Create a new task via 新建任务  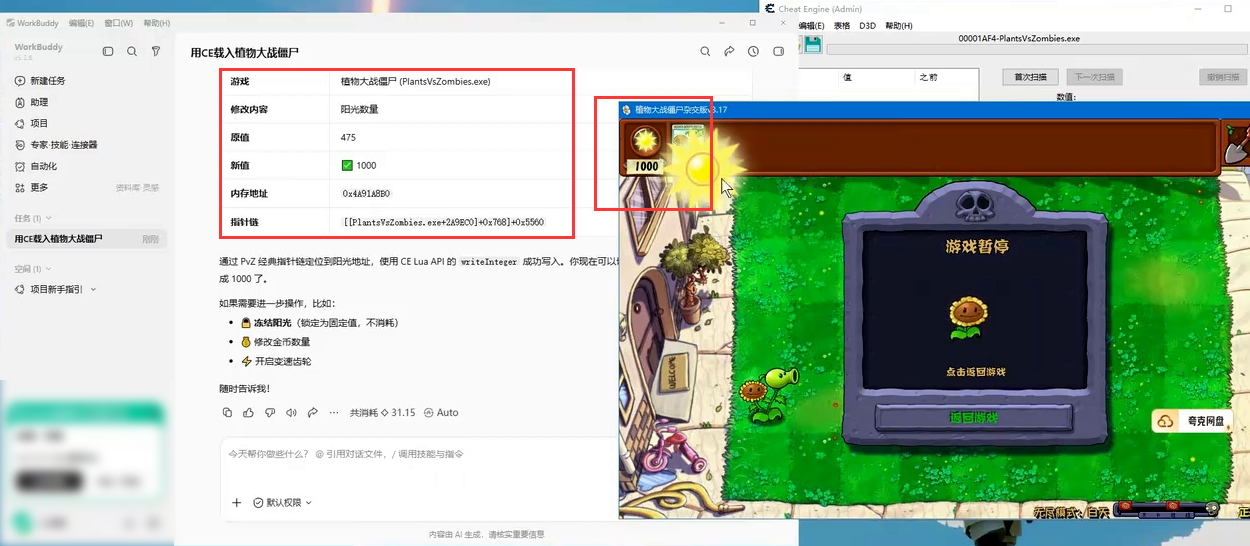pyautogui.click(x=48, y=81)
